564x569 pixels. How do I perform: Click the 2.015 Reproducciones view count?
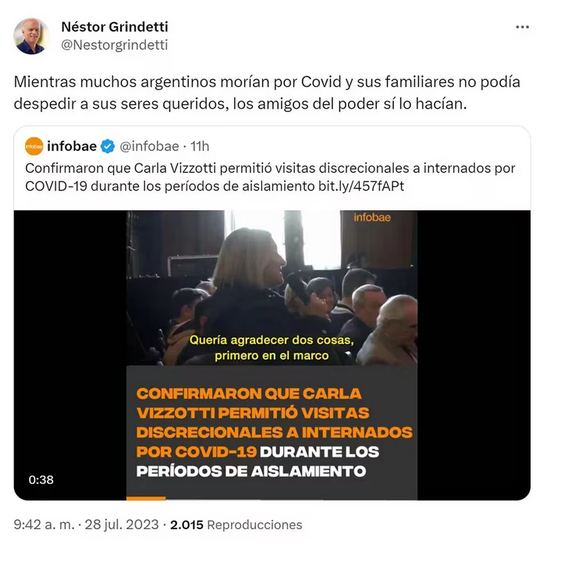(236, 525)
